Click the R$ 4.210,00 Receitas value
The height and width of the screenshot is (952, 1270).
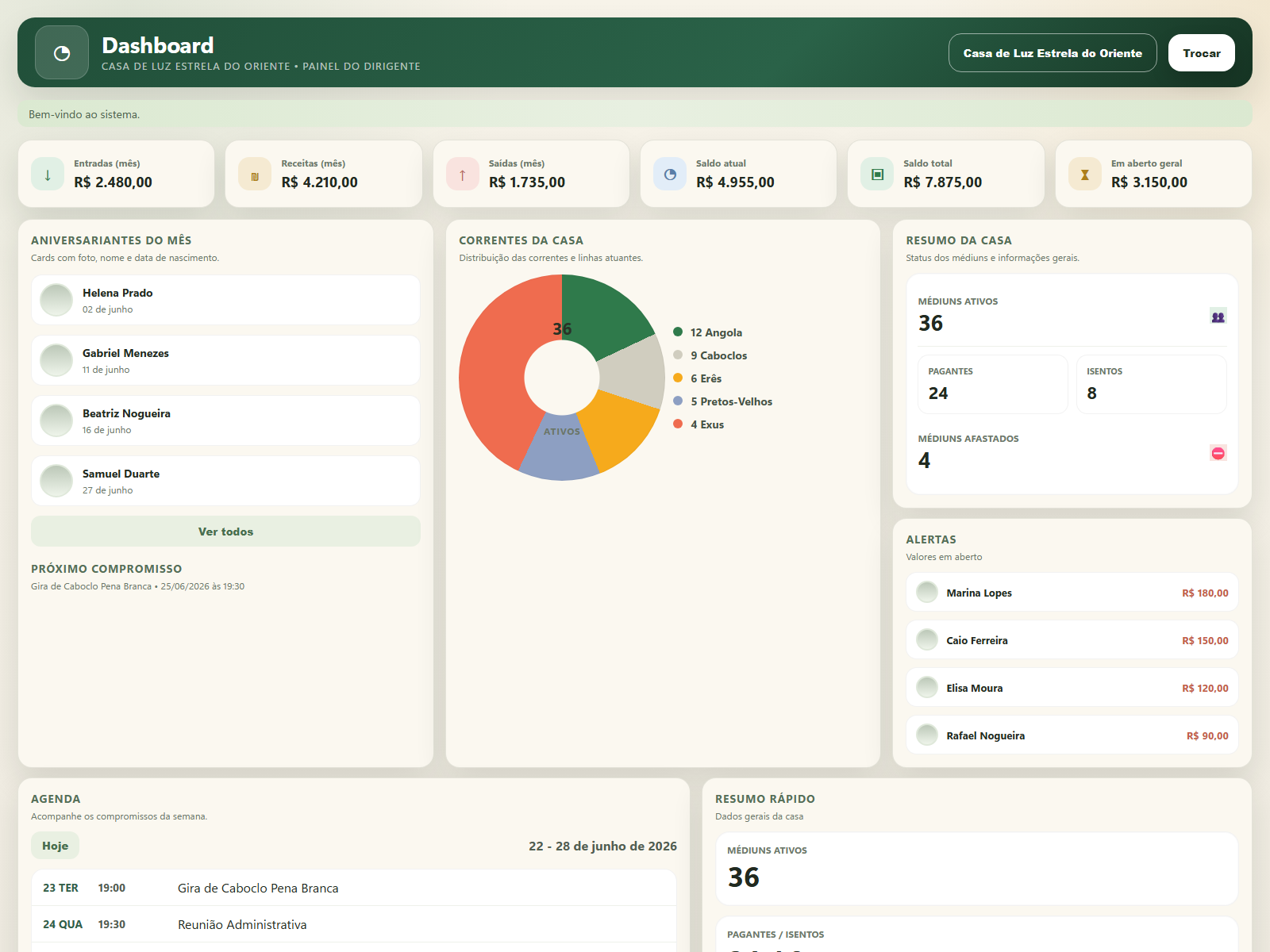point(319,182)
